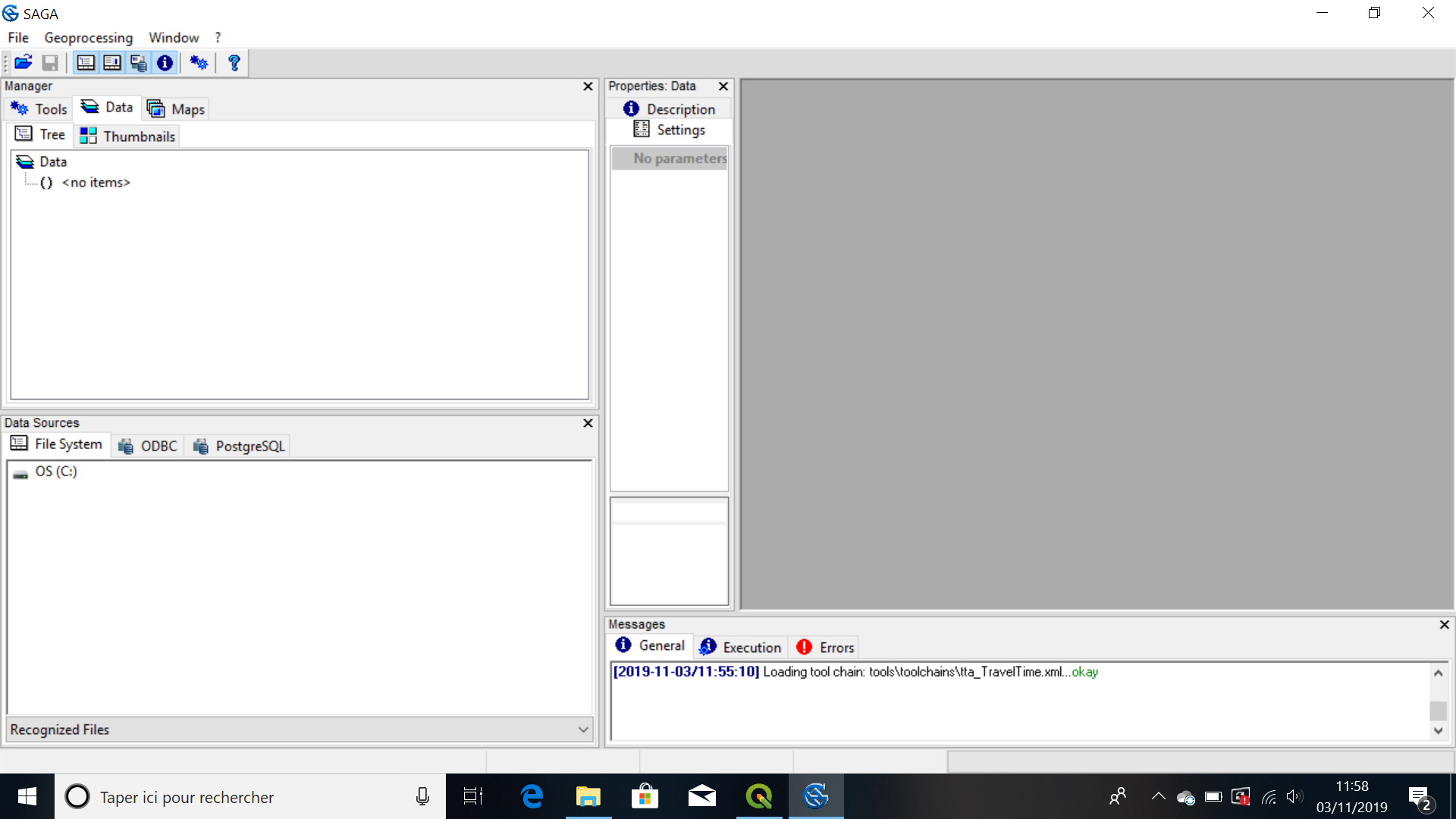Screen dimensions: 1456x819
Task: Open Microsoft Store from the taskbar
Action: click(645, 796)
